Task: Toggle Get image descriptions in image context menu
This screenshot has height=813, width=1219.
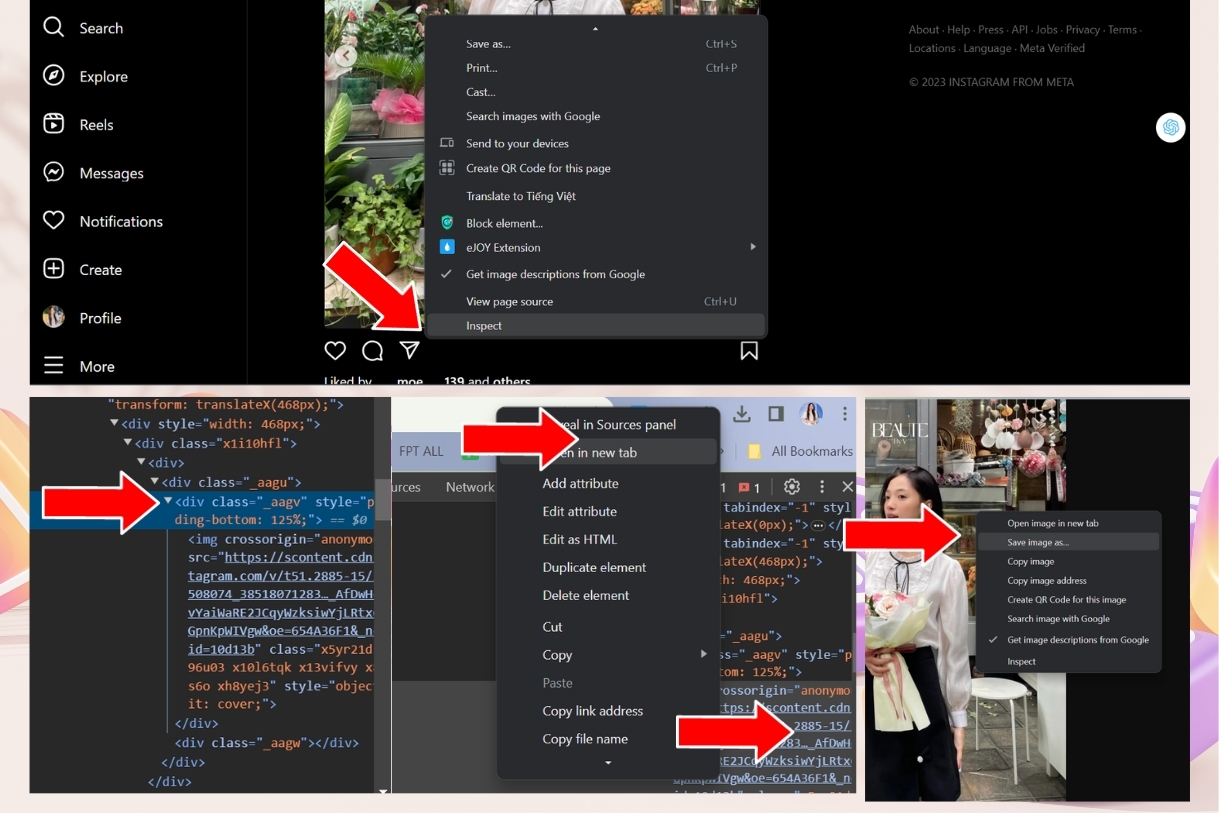Action: click(1067, 640)
